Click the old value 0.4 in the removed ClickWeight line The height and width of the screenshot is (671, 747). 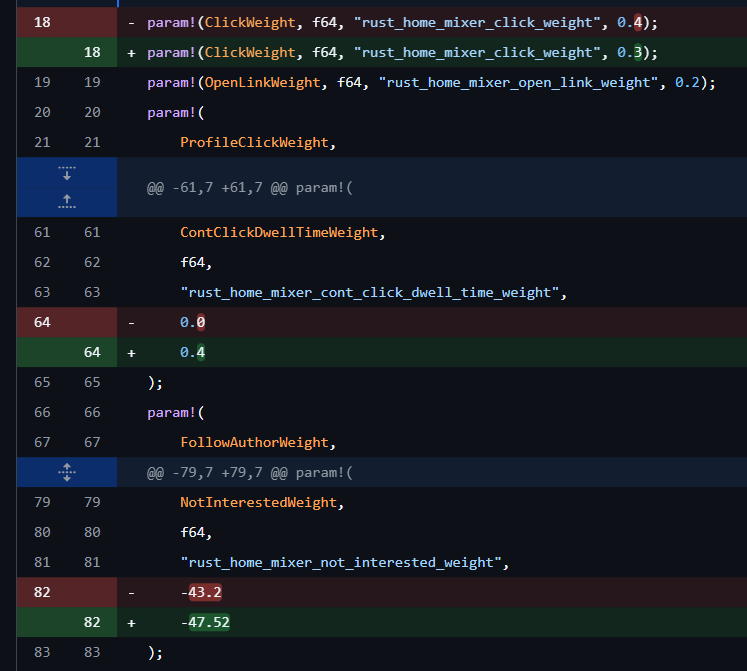630,22
